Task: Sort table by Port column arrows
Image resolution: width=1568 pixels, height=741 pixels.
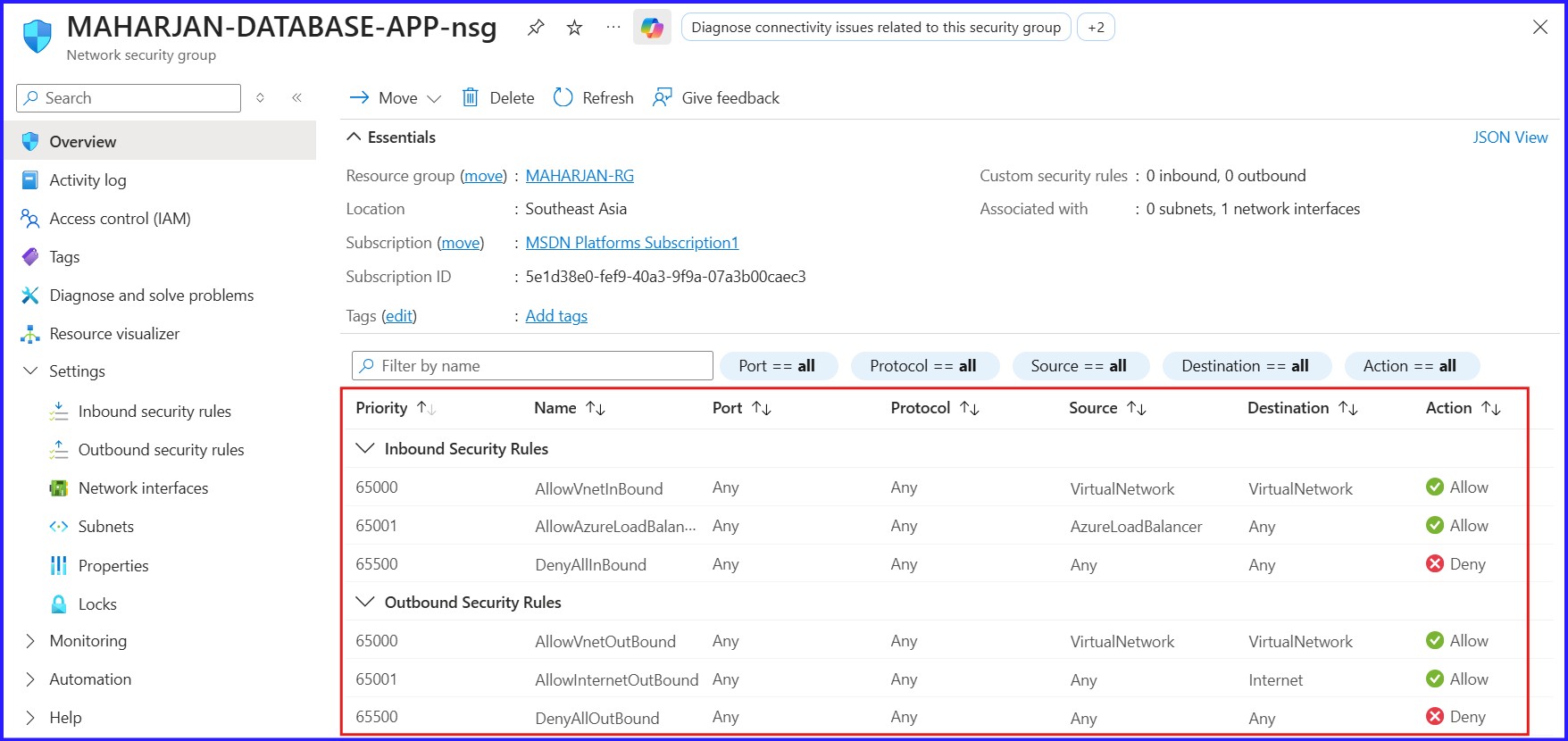Action: coord(762,408)
